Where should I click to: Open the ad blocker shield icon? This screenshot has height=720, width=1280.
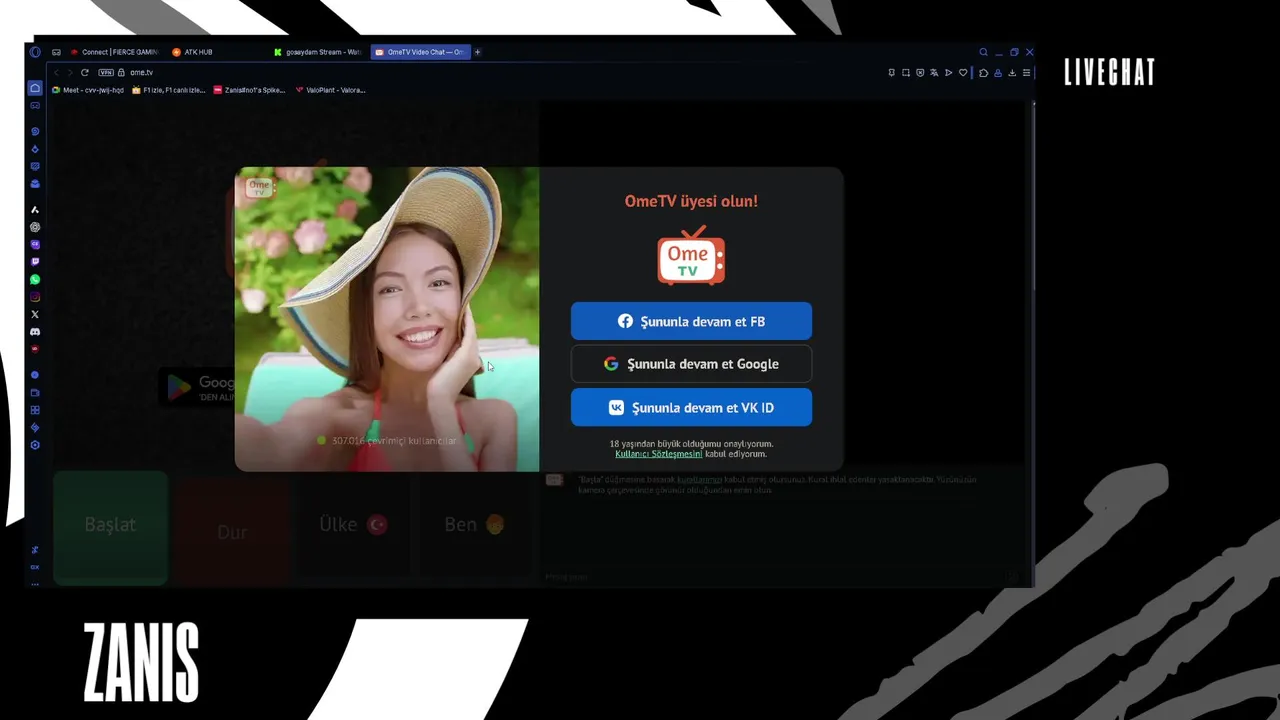click(x=920, y=72)
